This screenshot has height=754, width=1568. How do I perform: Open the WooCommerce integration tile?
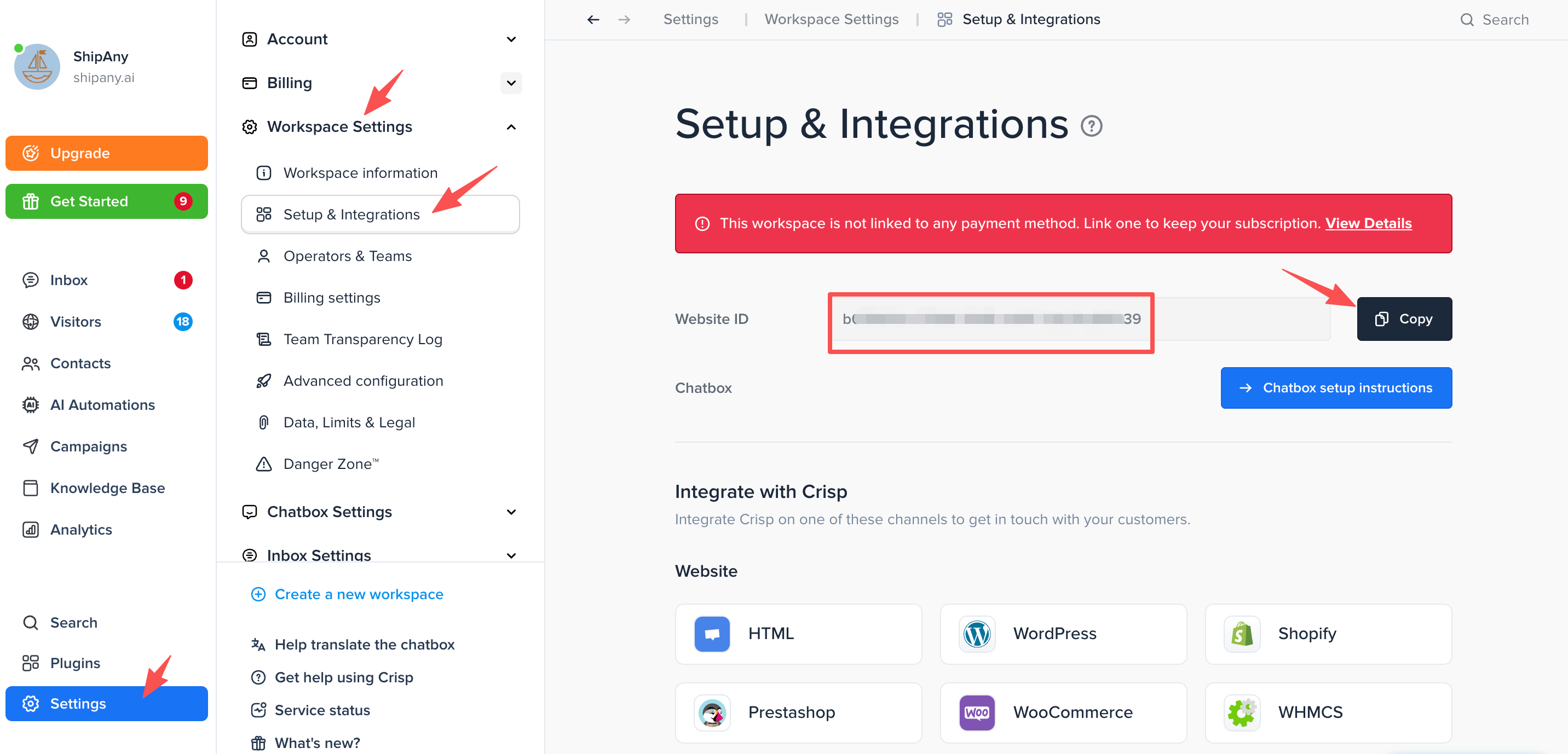pos(1063,712)
